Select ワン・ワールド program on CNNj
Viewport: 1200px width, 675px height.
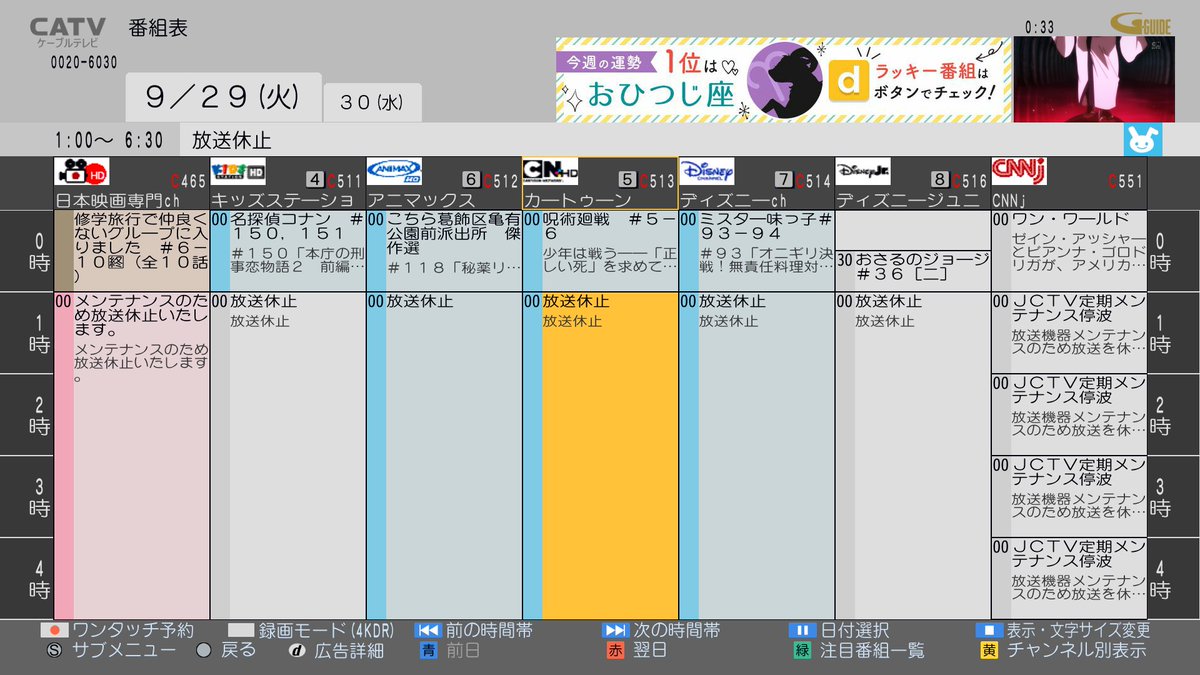click(1069, 251)
